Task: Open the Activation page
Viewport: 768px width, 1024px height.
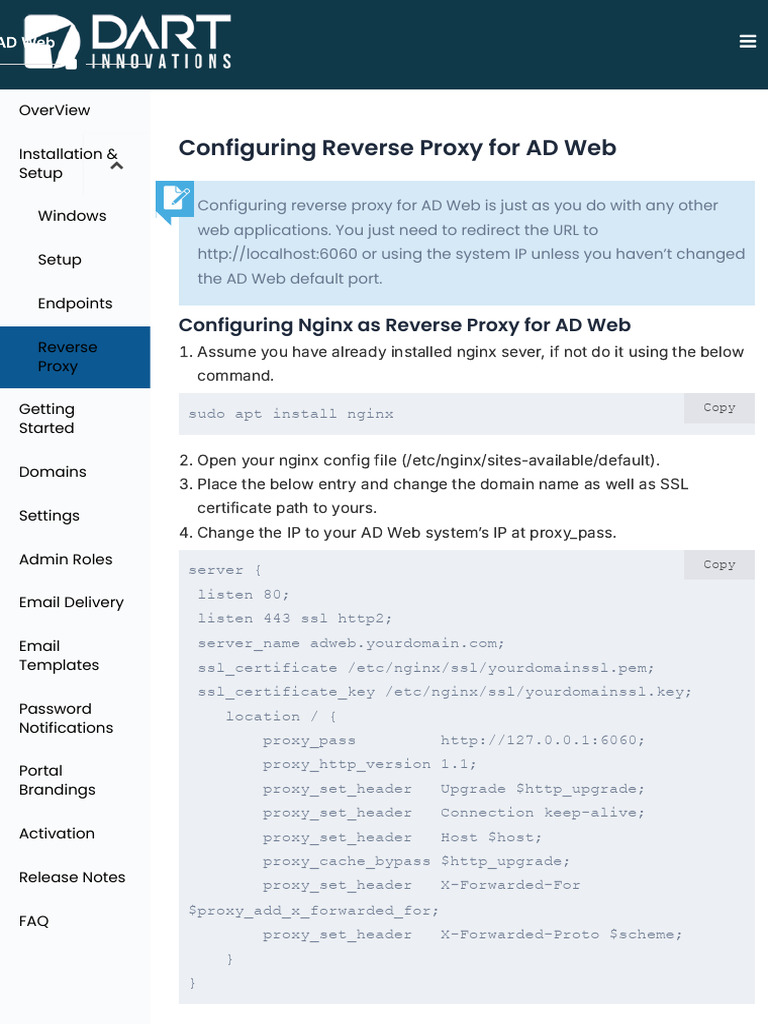Action: pos(57,833)
